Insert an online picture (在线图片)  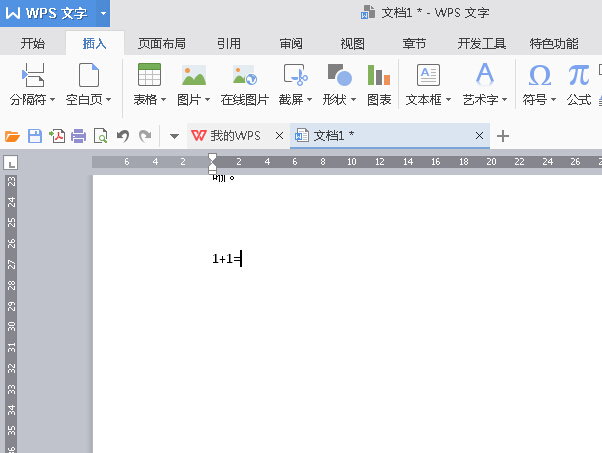click(x=244, y=77)
